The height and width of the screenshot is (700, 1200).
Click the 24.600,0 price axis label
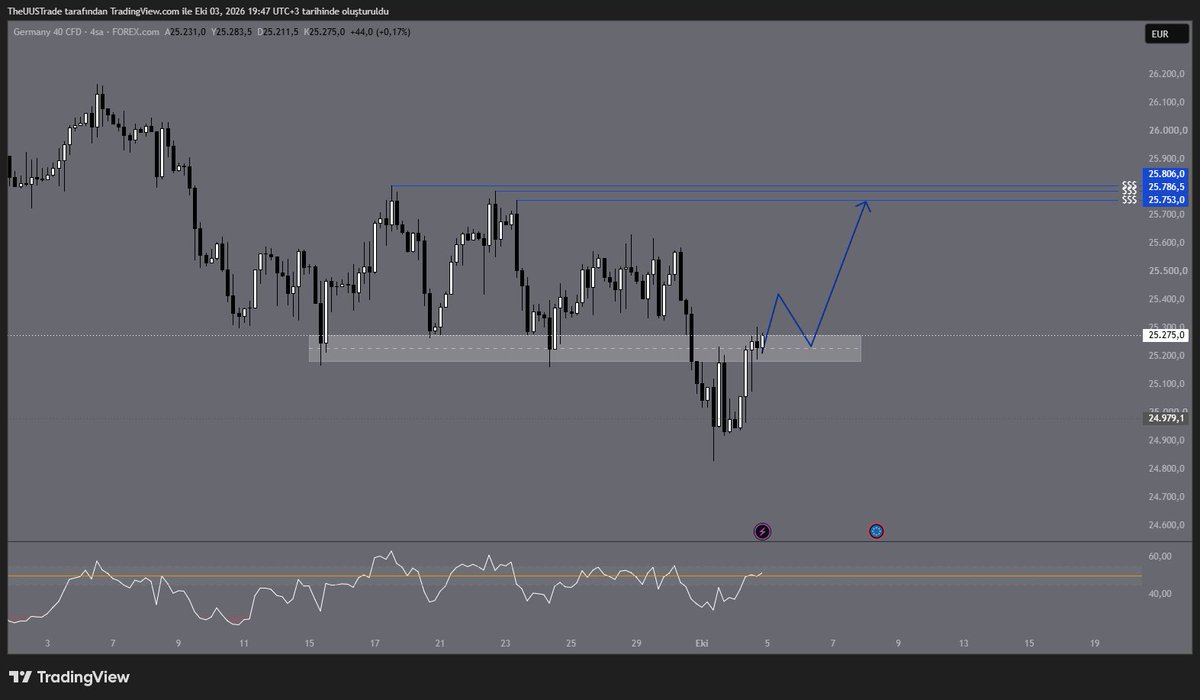[x=1166, y=525]
